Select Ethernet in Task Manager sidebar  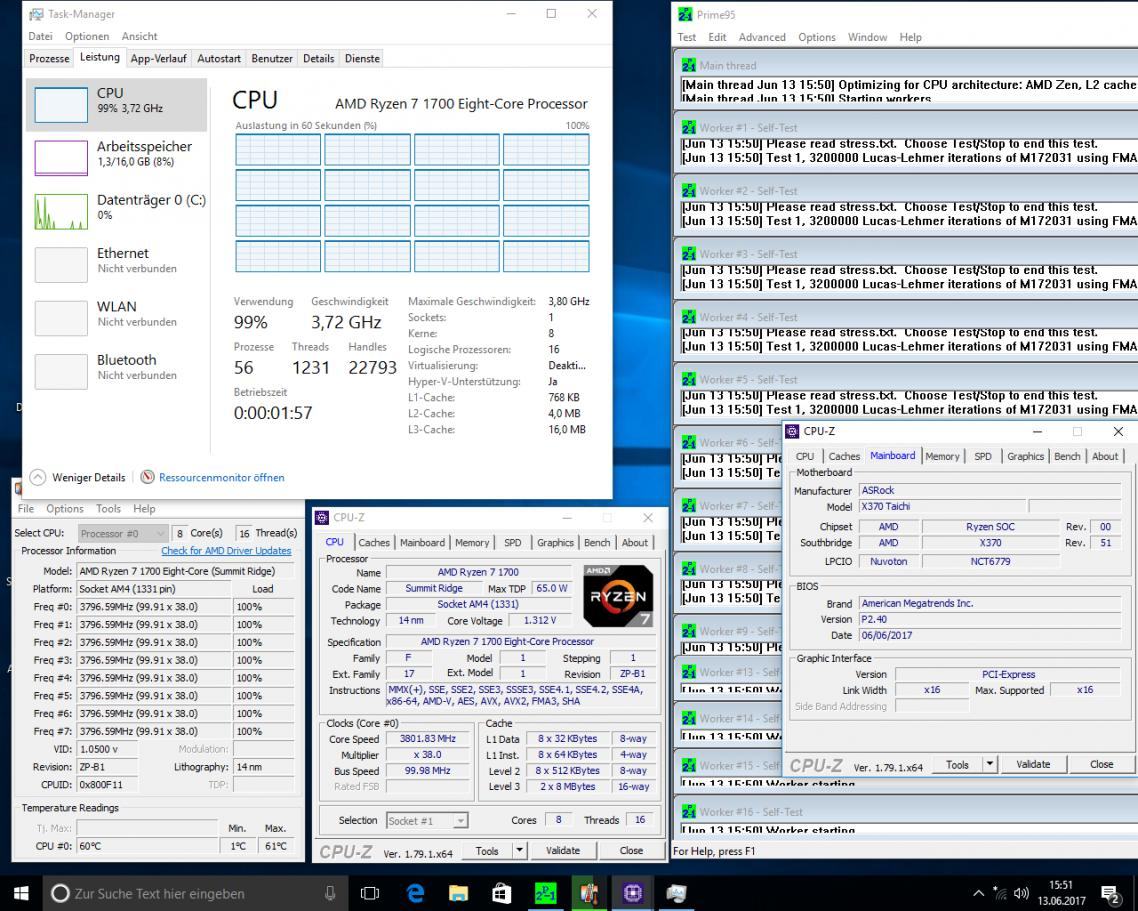118,264
